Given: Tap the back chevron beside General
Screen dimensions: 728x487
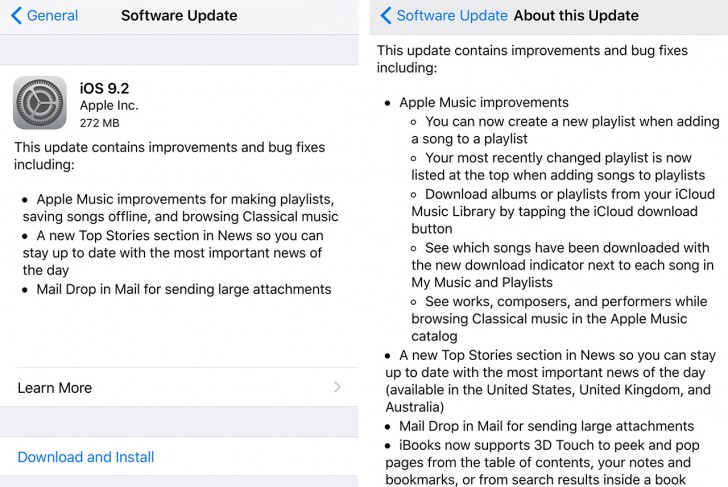Looking at the screenshot, I should pos(17,16).
